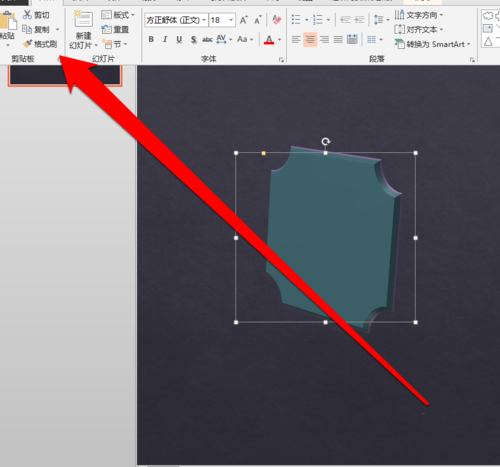Click the Text Shadow S icon
Viewport: 500px width, 467px height.
(194, 40)
